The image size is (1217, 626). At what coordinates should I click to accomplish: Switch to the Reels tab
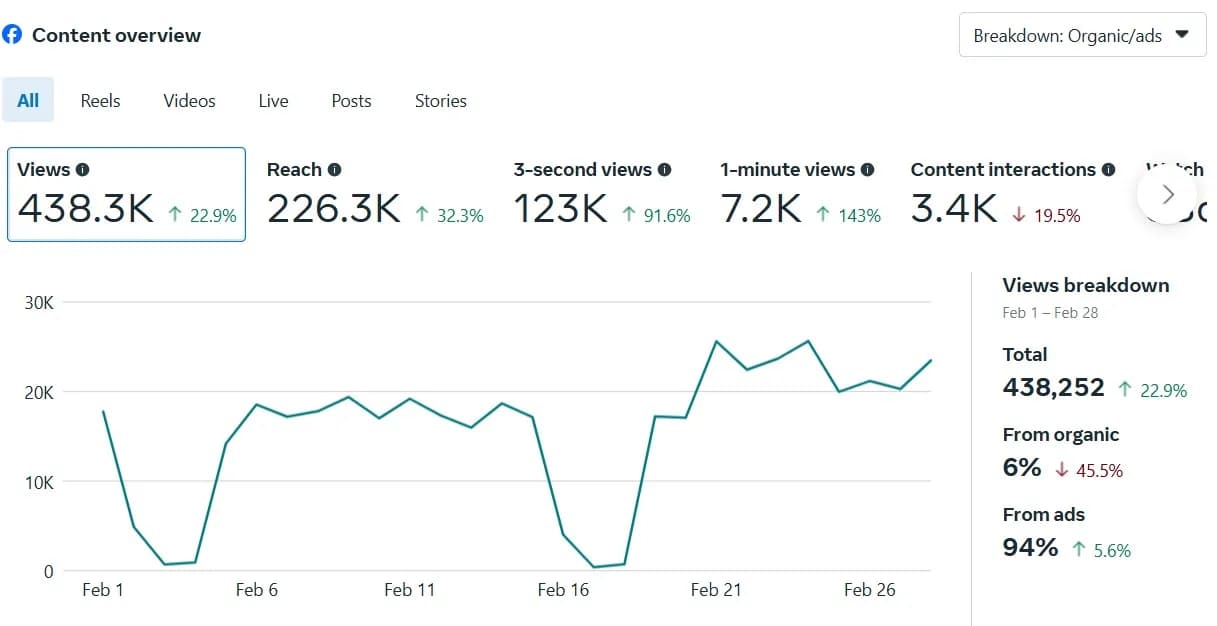(x=99, y=100)
